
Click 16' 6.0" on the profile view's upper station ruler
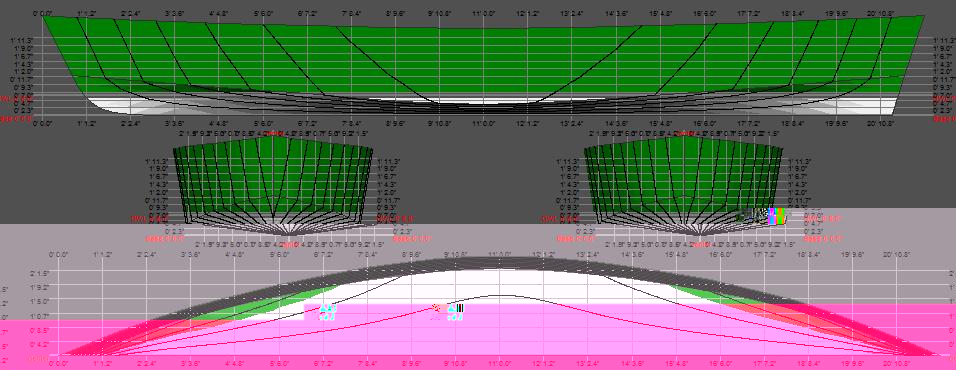[704, 12]
